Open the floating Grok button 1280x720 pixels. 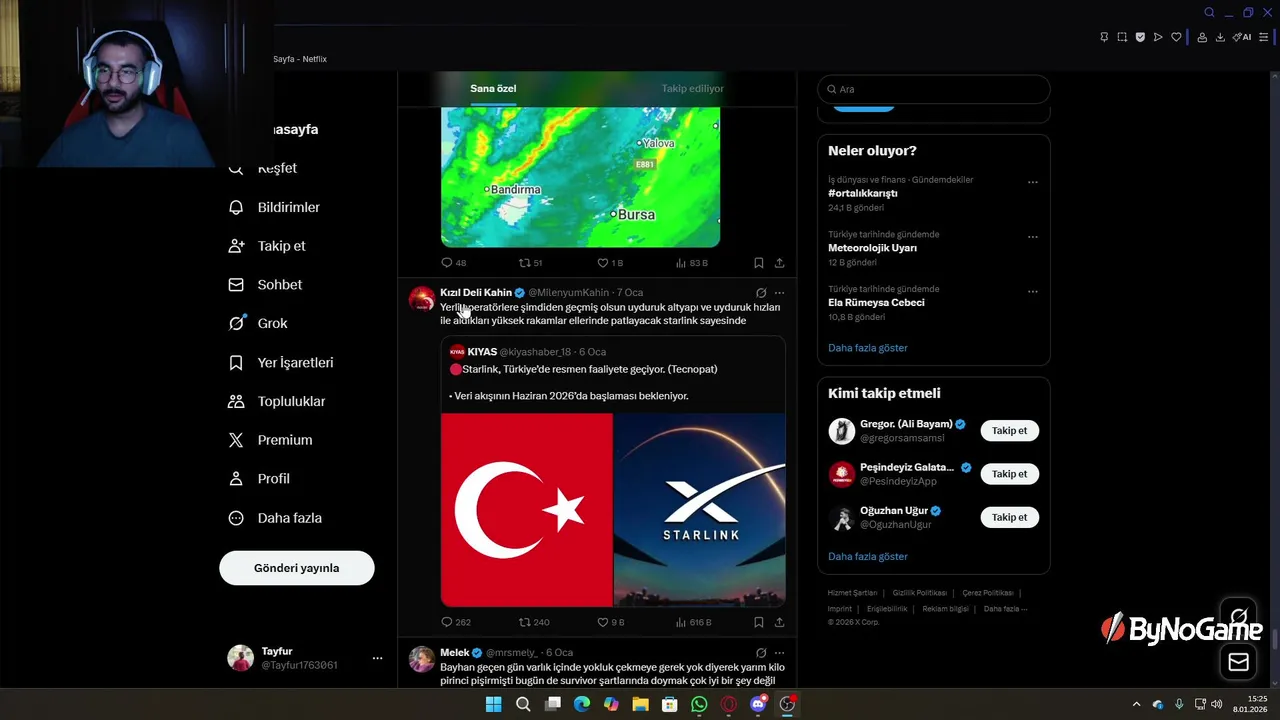click(x=1239, y=616)
